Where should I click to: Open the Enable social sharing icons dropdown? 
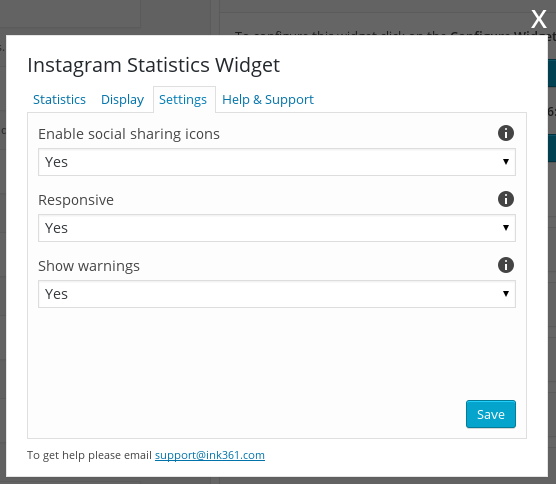[x=277, y=162]
